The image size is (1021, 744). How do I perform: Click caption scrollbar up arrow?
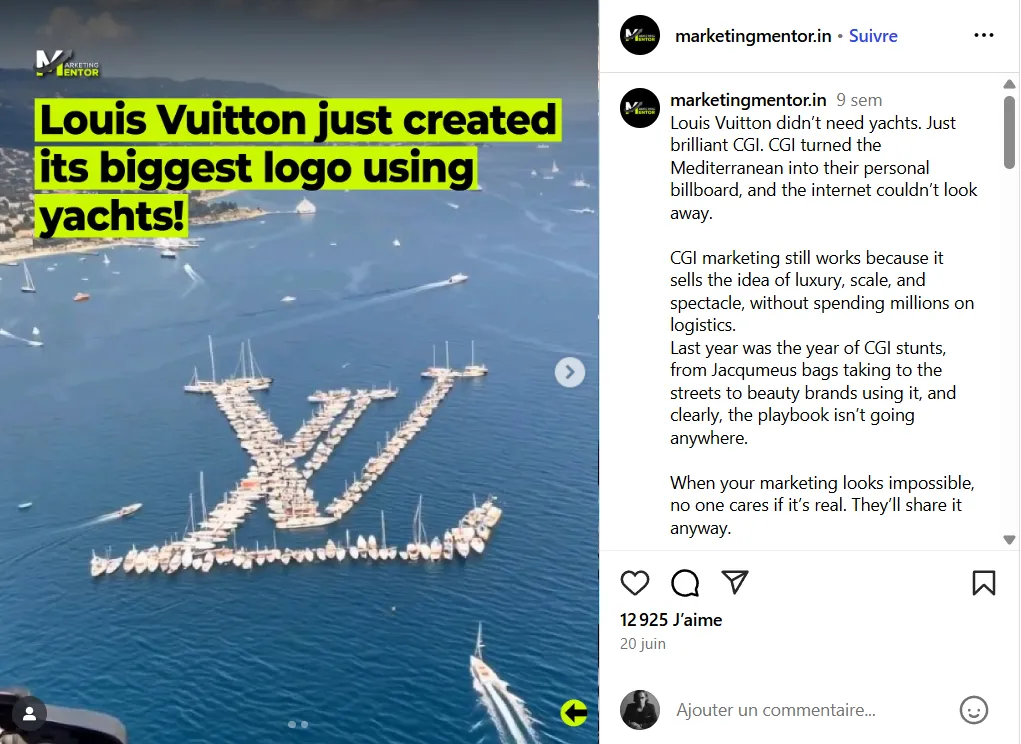coord(1009,84)
